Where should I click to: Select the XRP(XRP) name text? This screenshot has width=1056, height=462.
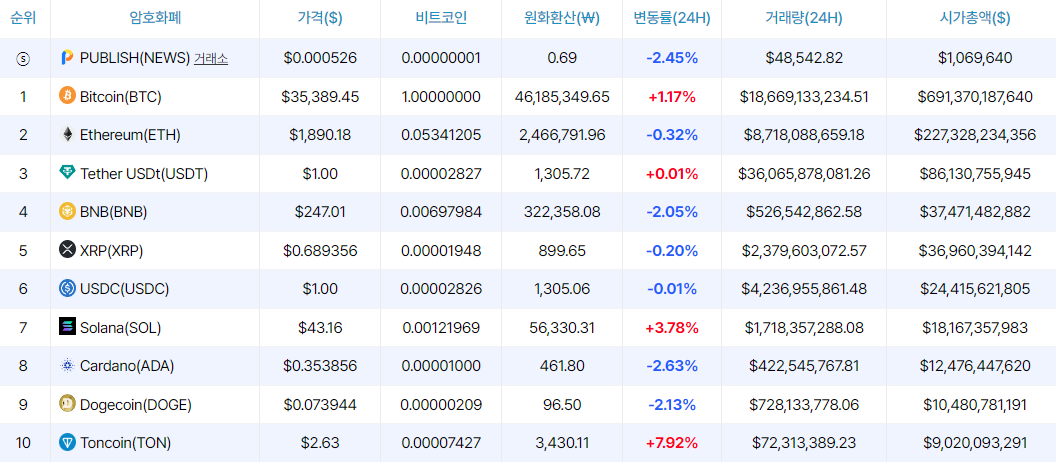(x=111, y=251)
